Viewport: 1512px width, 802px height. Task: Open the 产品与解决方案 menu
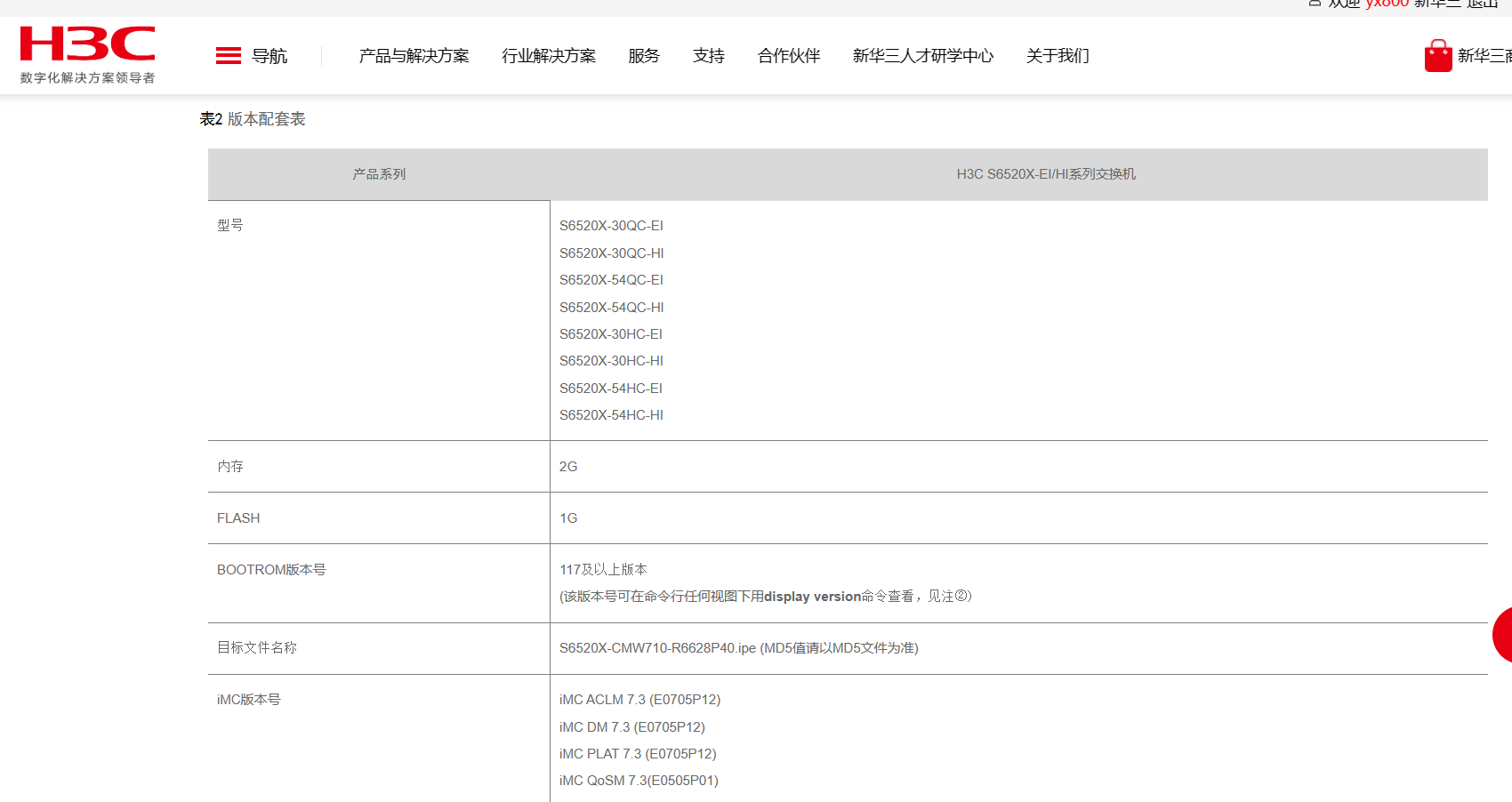tap(414, 56)
